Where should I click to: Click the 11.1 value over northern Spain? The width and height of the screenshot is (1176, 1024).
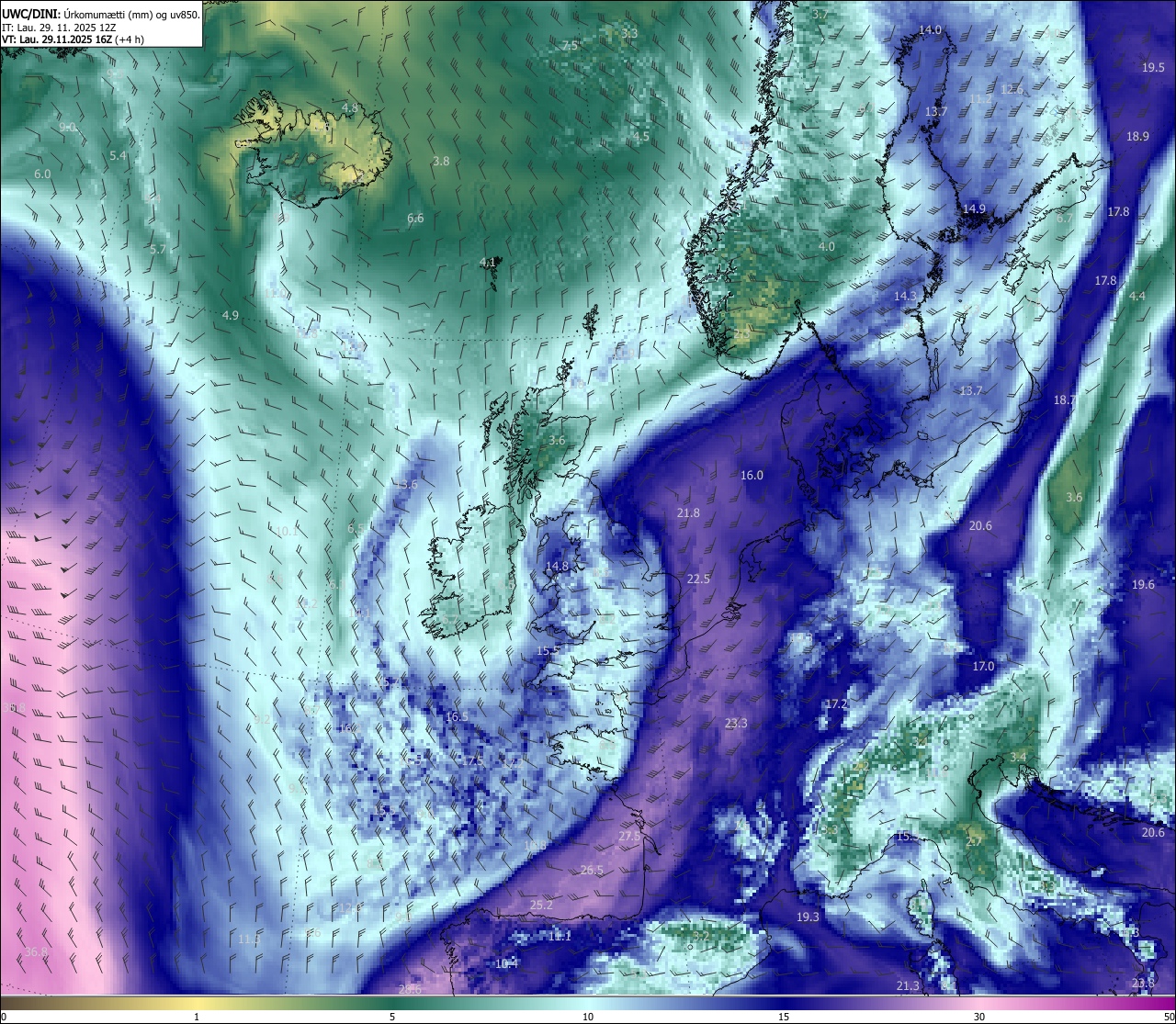click(560, 936)
